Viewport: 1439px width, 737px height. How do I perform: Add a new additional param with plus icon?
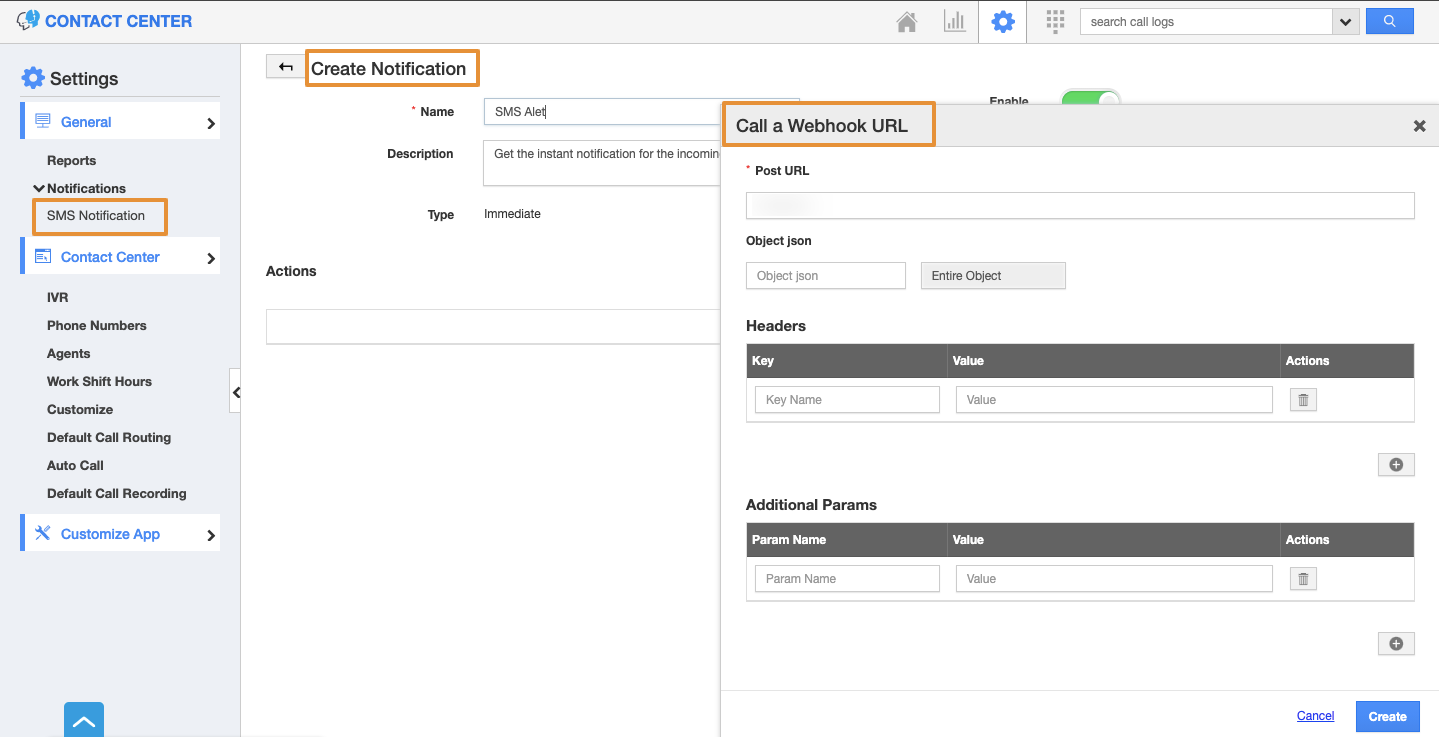tap(1396, 644)
